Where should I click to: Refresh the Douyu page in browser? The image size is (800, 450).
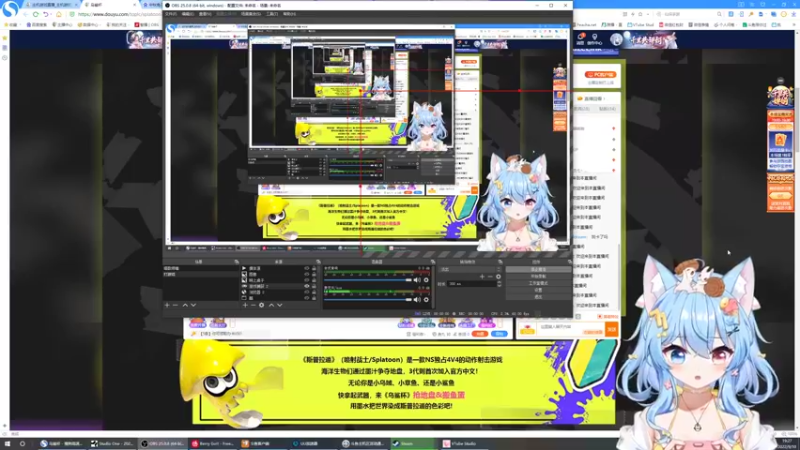point(36,14)
